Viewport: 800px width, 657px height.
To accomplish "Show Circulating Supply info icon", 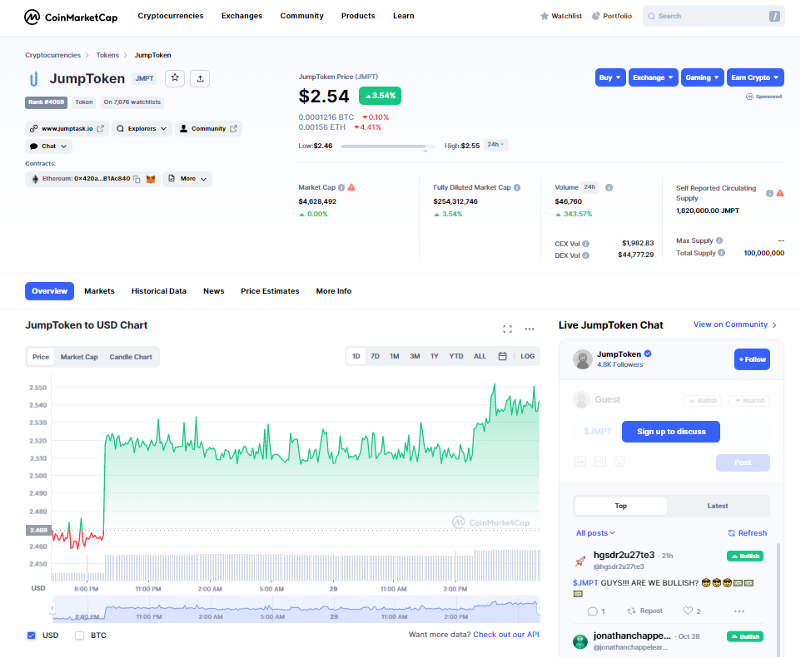I will click(769, 193).
